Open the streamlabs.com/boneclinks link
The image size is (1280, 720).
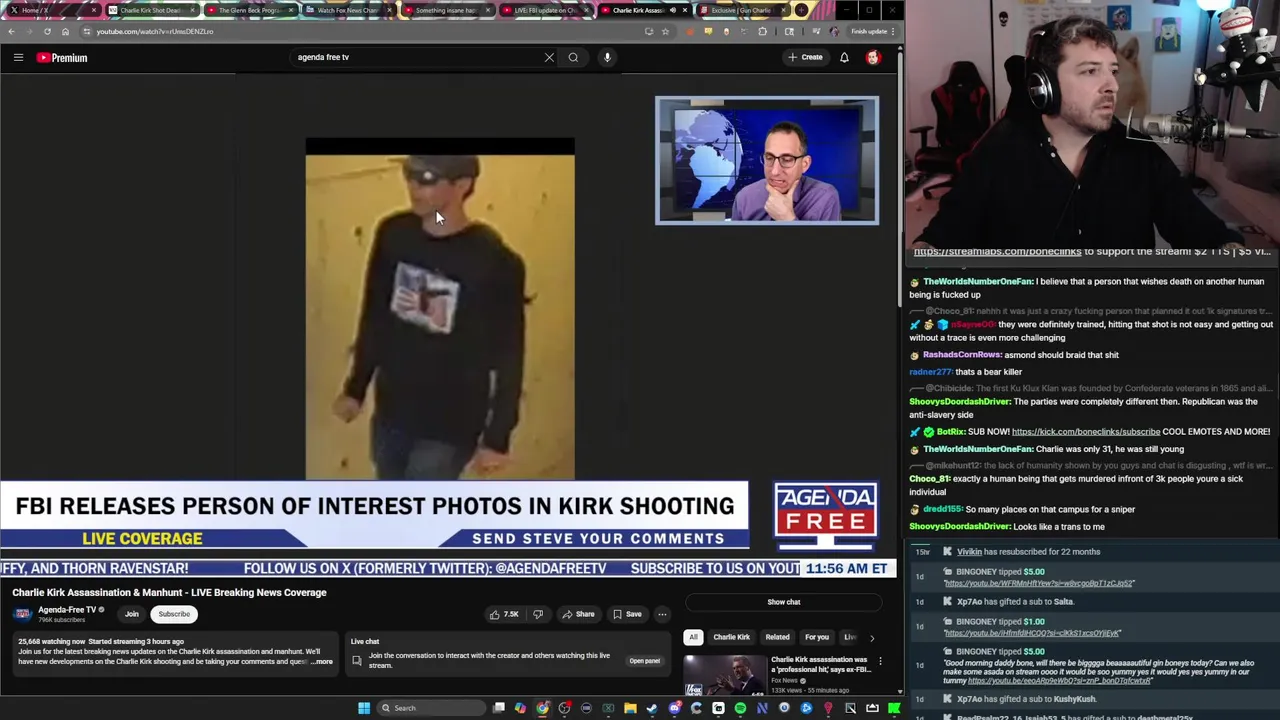(997, 252)
